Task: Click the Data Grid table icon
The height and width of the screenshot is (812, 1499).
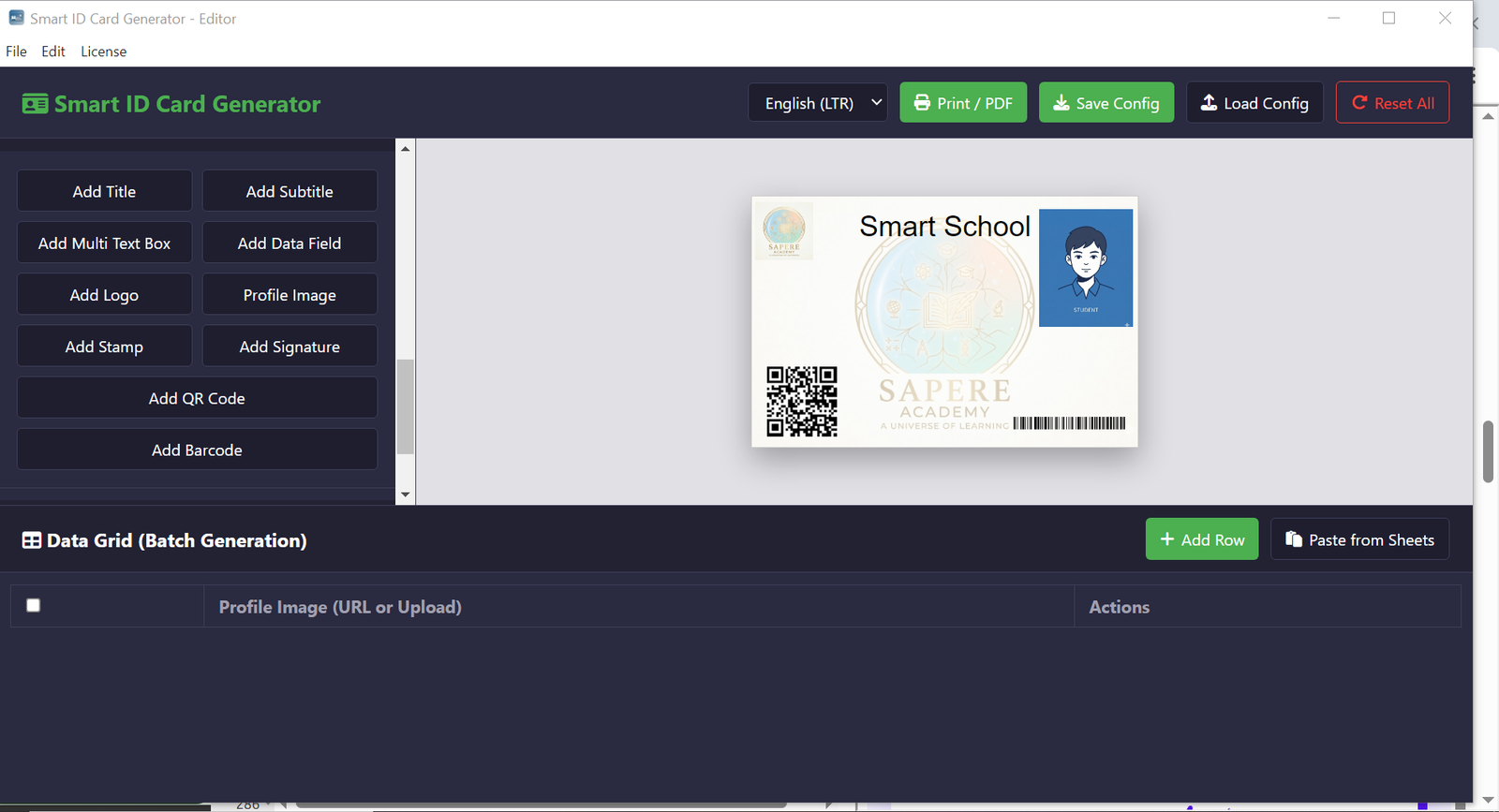Action: 32,540
